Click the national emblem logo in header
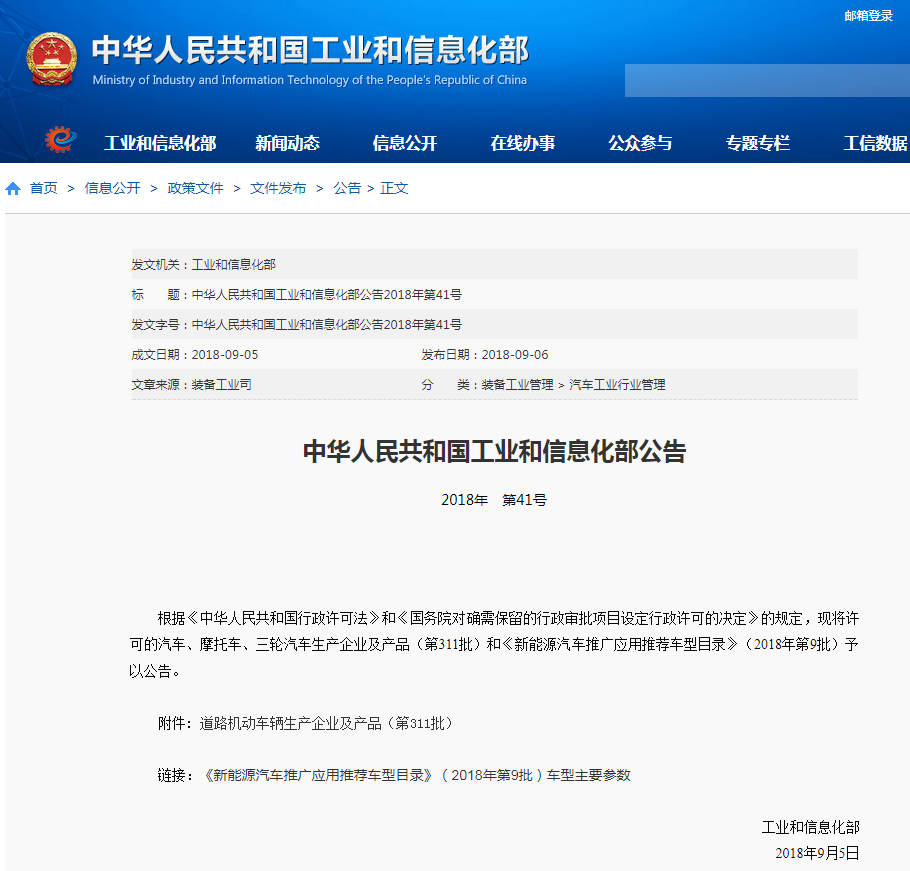910x871 pixels. 51,58
